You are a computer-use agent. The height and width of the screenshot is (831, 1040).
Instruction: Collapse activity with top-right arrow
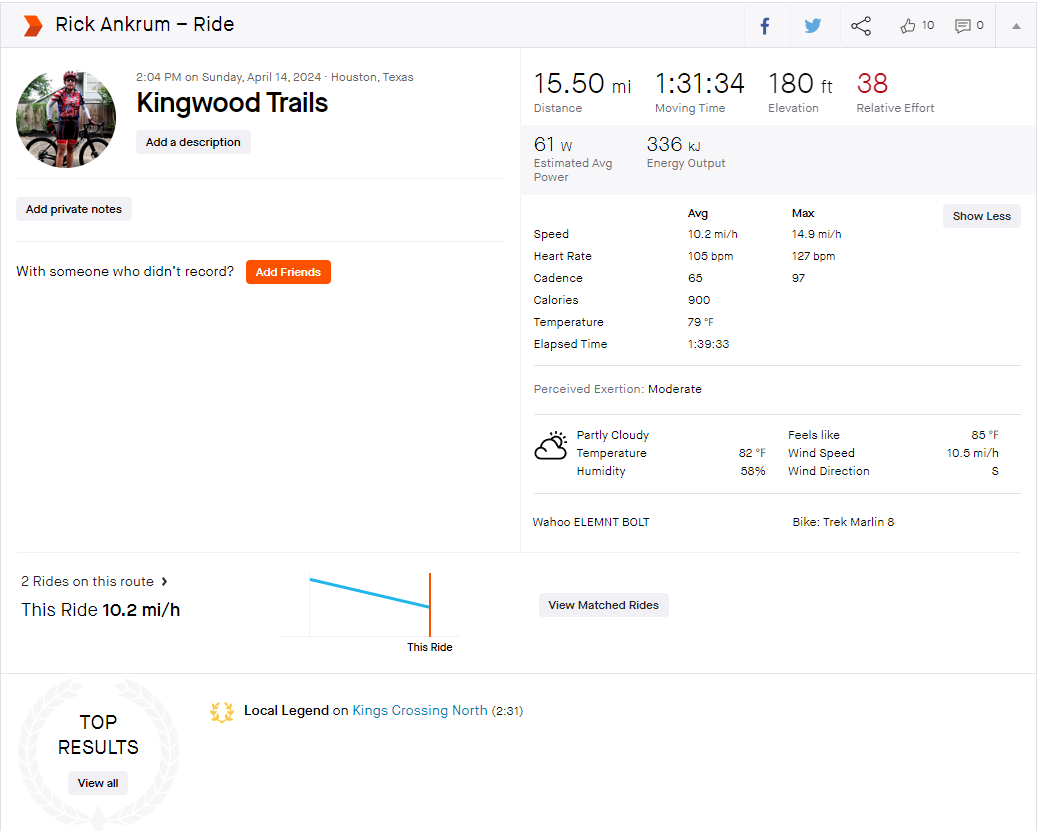click(x=1016, y=26)
